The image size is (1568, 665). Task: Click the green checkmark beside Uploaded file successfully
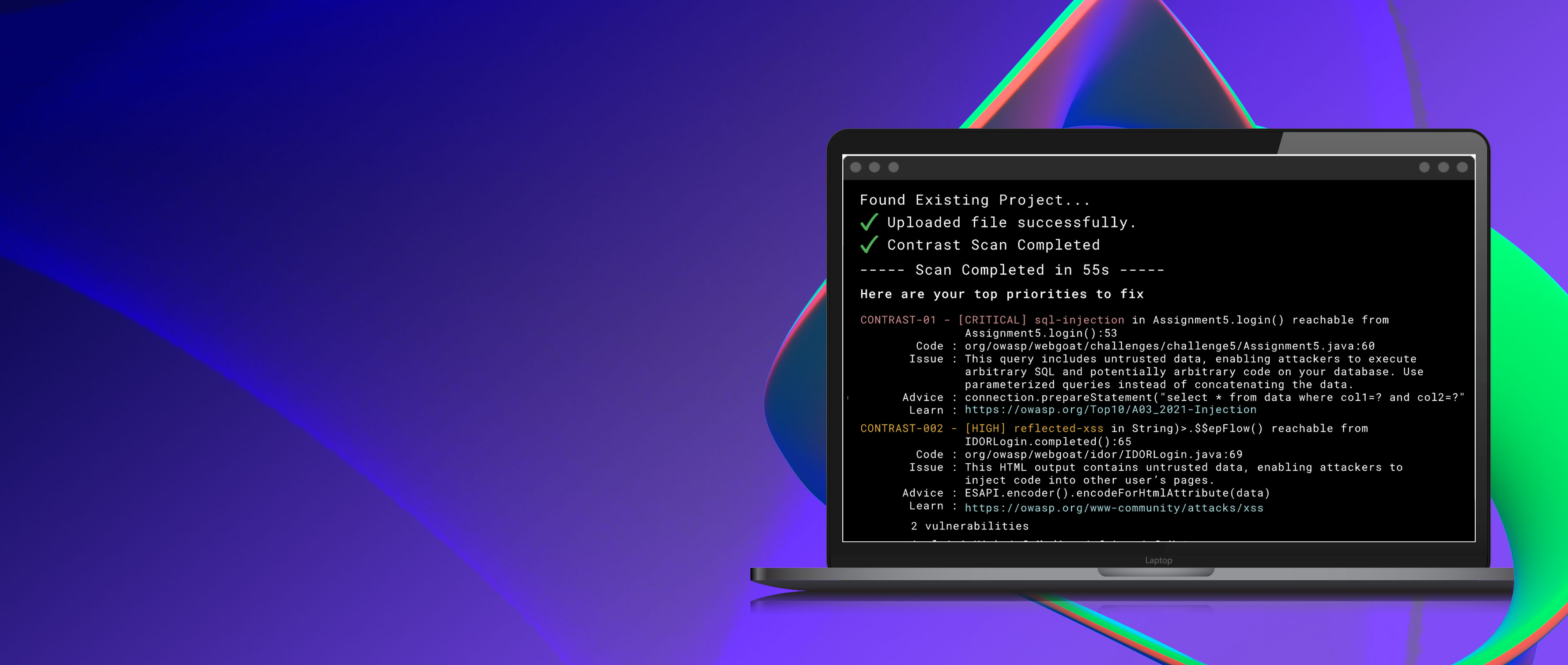pos(869,222)
